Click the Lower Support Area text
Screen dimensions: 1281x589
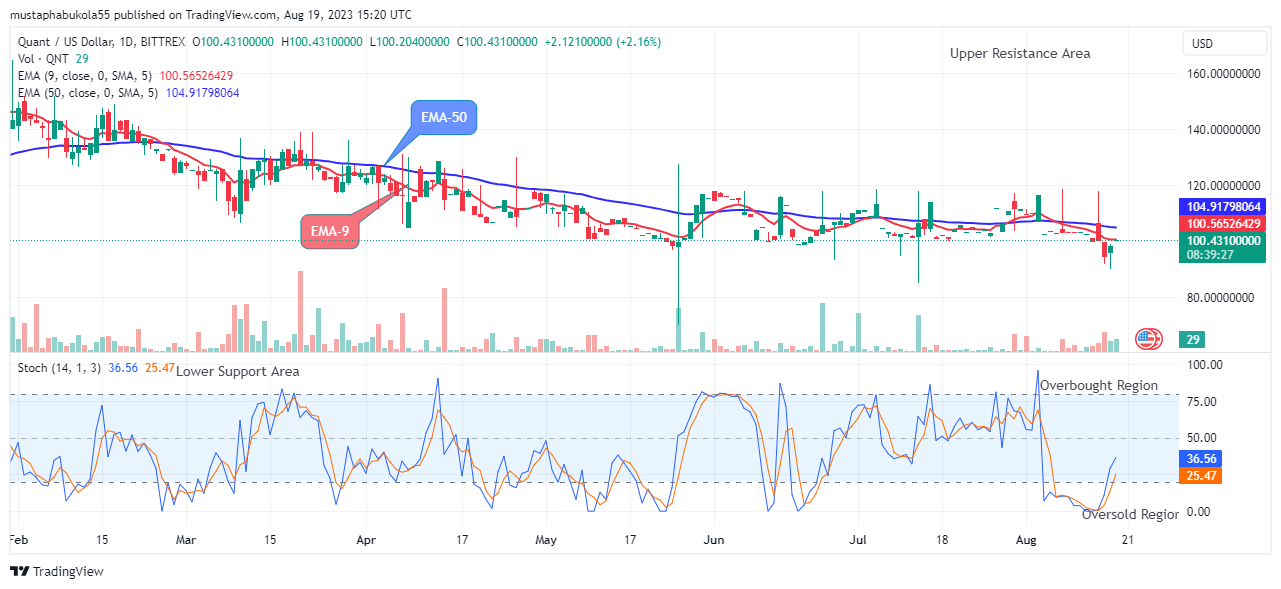pos(238,371)
